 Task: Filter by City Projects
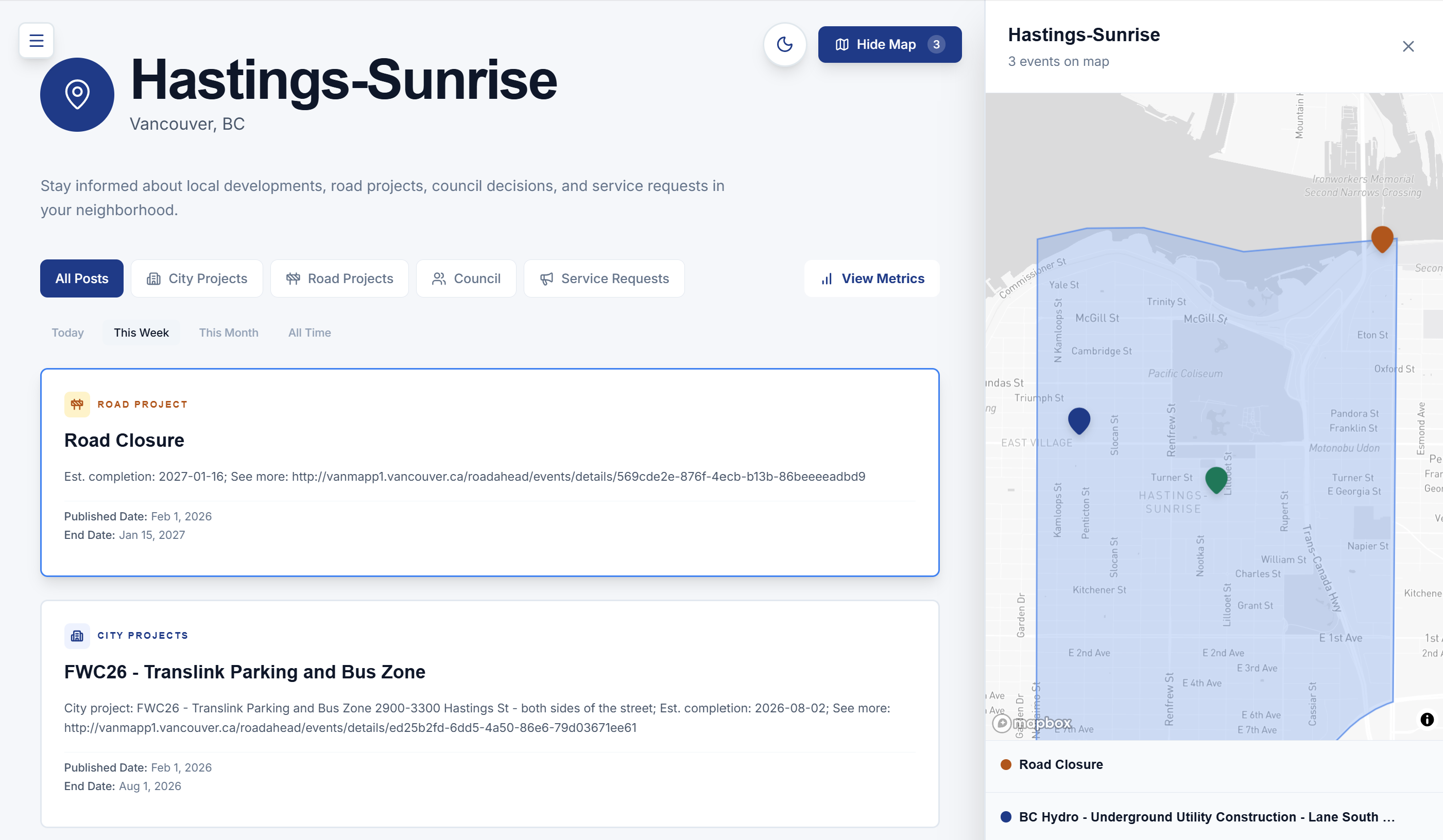(x=196, y=278)
